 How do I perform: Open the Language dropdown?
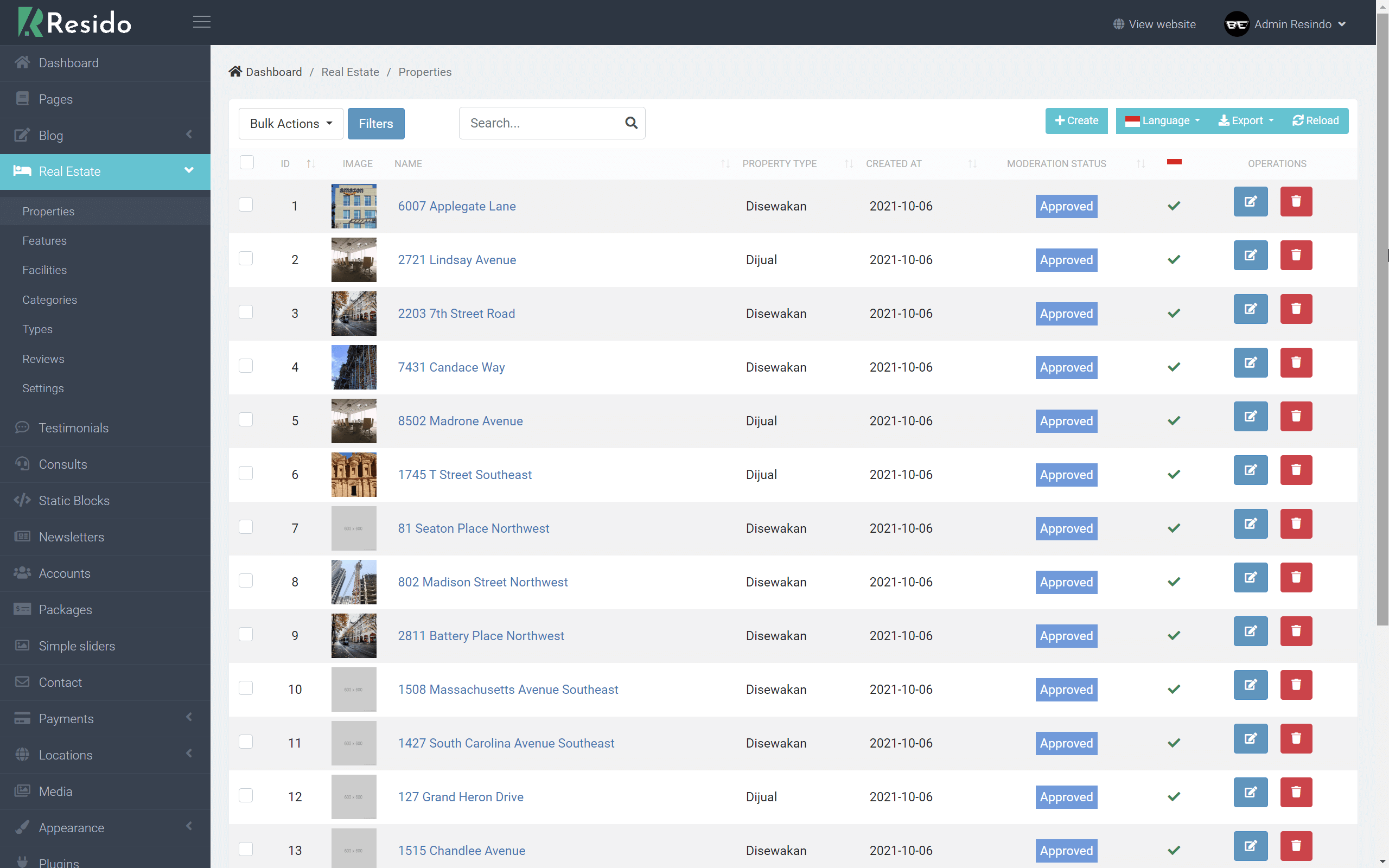point(1162,120)
